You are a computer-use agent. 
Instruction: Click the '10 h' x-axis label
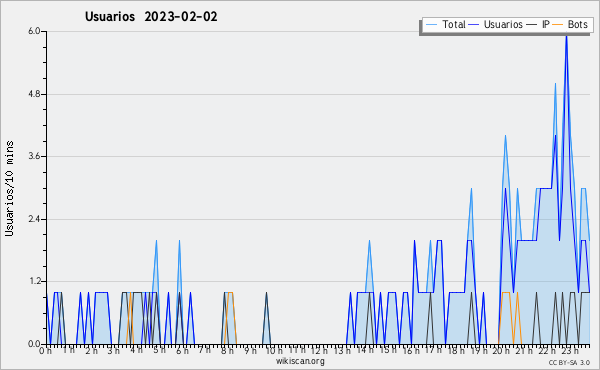[274, 351]
